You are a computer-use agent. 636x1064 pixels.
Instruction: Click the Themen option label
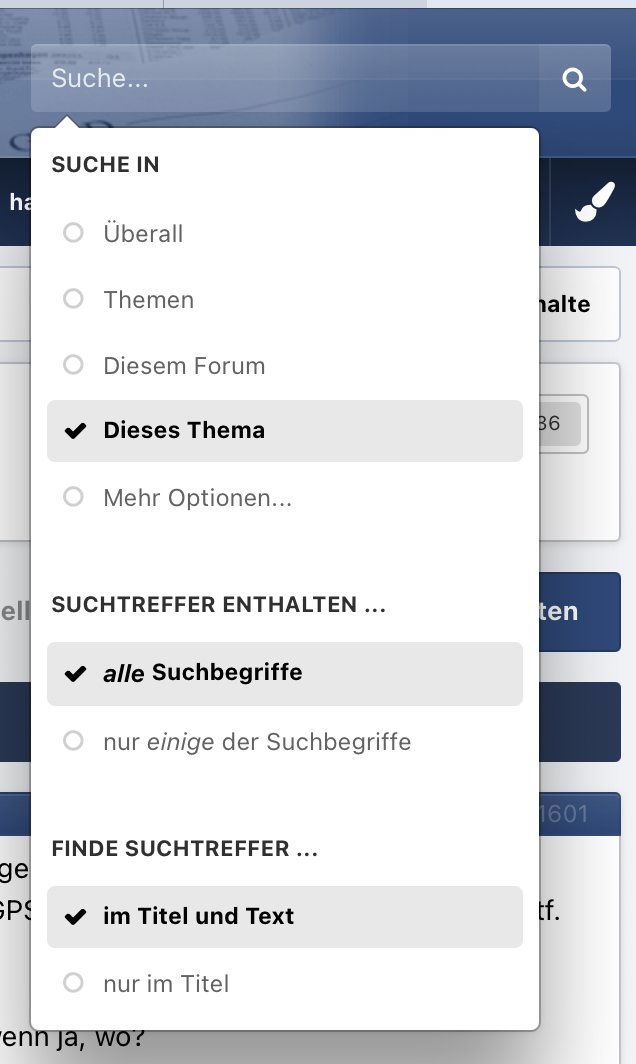pos(149,300)
